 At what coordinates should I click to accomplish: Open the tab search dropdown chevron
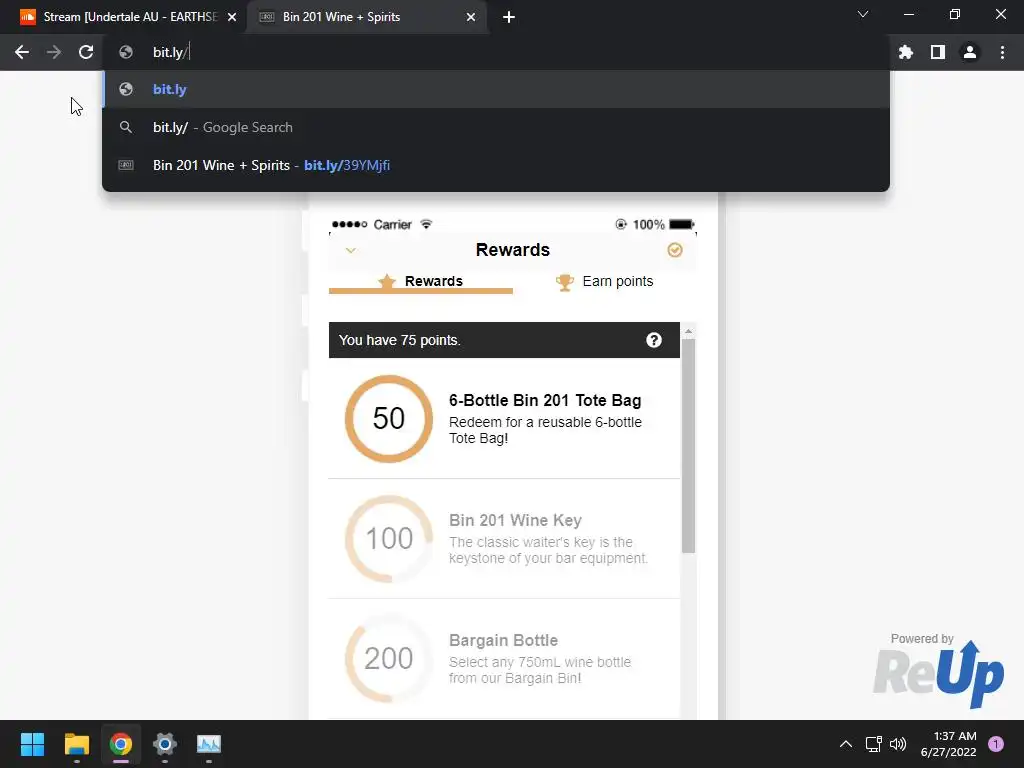pos(862,14)
